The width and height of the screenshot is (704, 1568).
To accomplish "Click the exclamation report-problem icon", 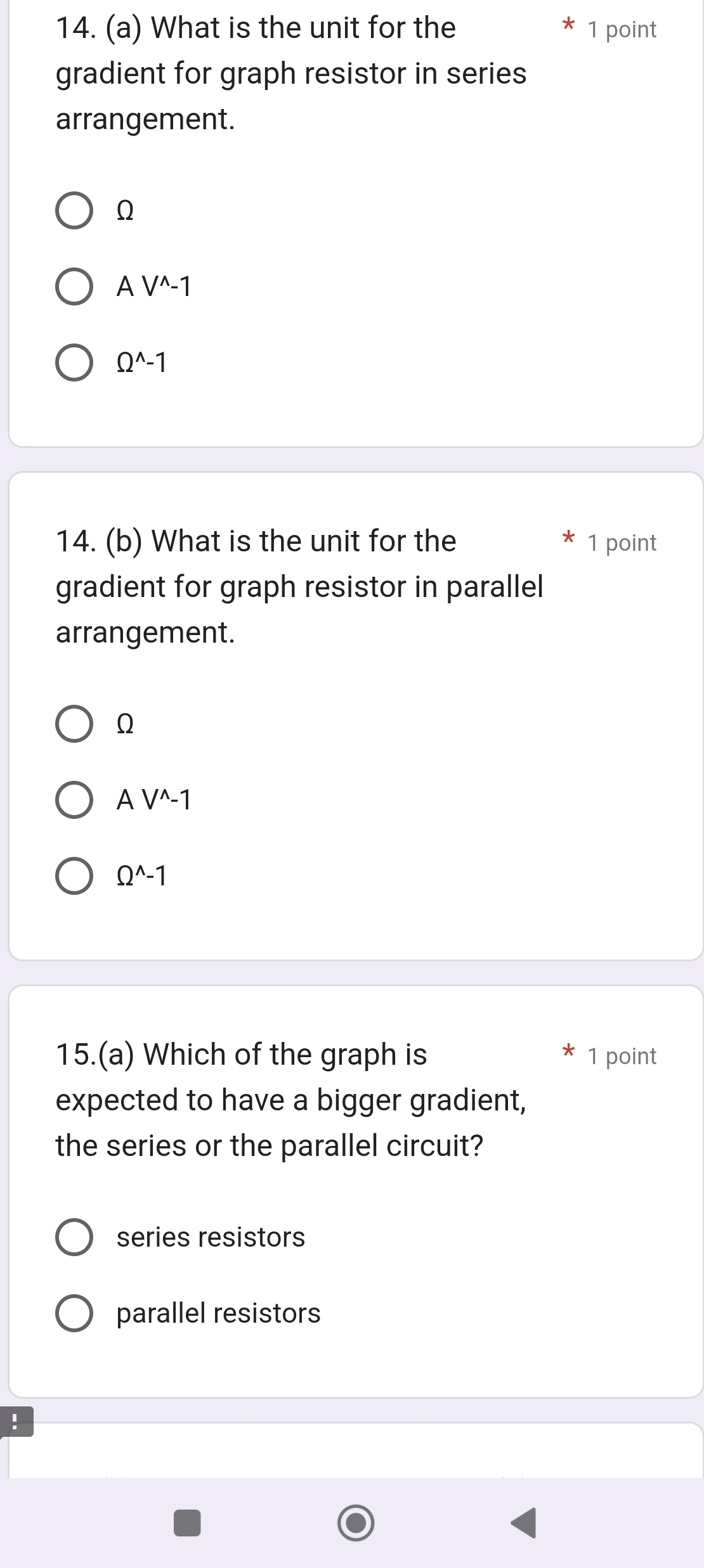I will pyautogui.click(x=16, y=1422).
